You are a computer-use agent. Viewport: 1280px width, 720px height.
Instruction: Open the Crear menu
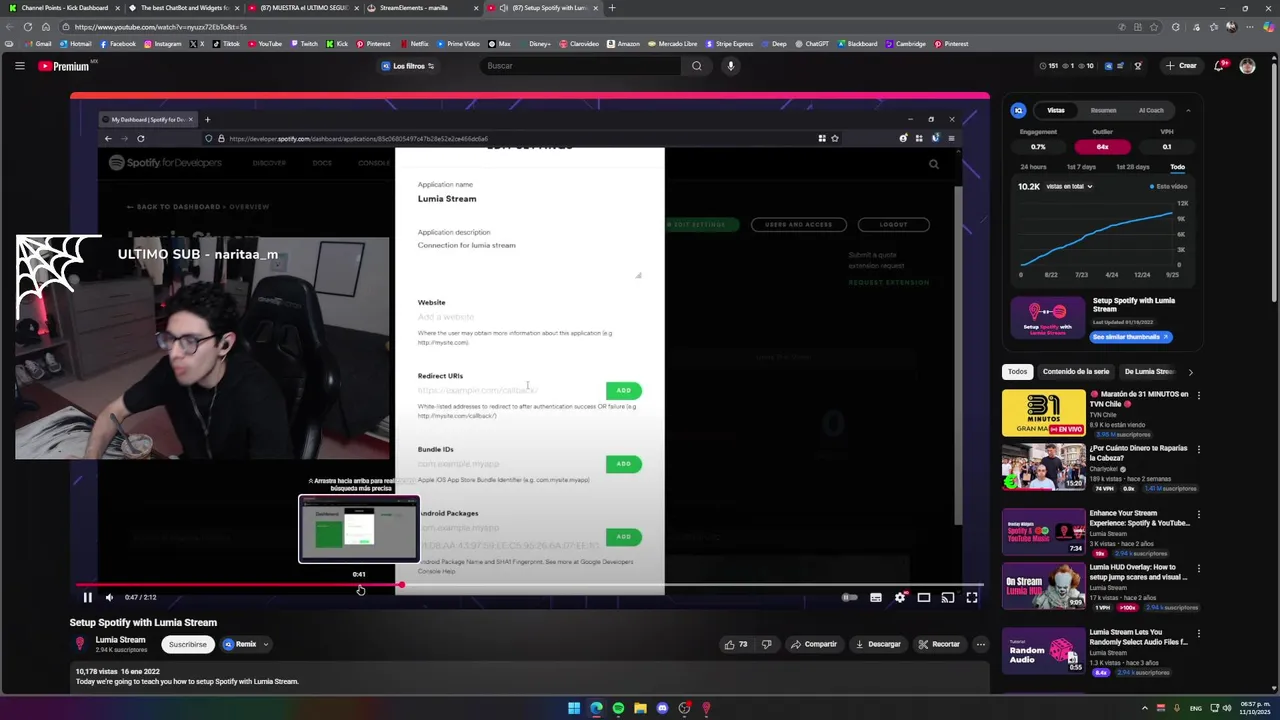click(x=1181, y=66)
